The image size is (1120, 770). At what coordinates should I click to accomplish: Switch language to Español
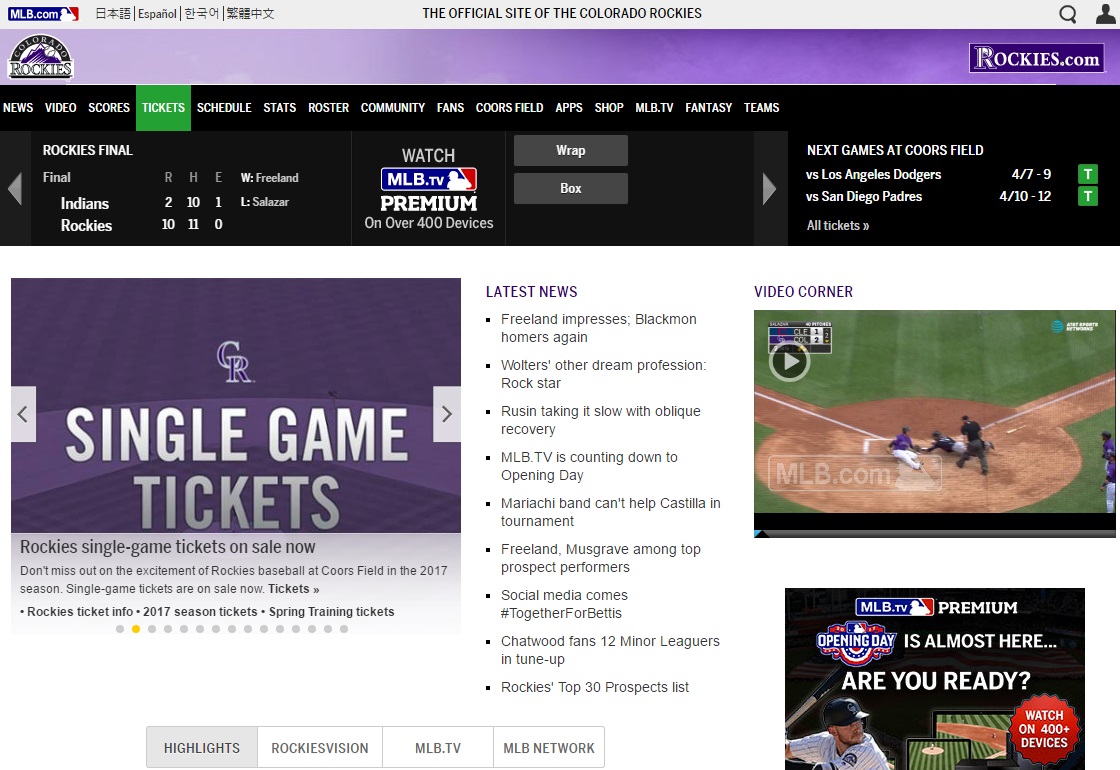[x=157, y=14]
